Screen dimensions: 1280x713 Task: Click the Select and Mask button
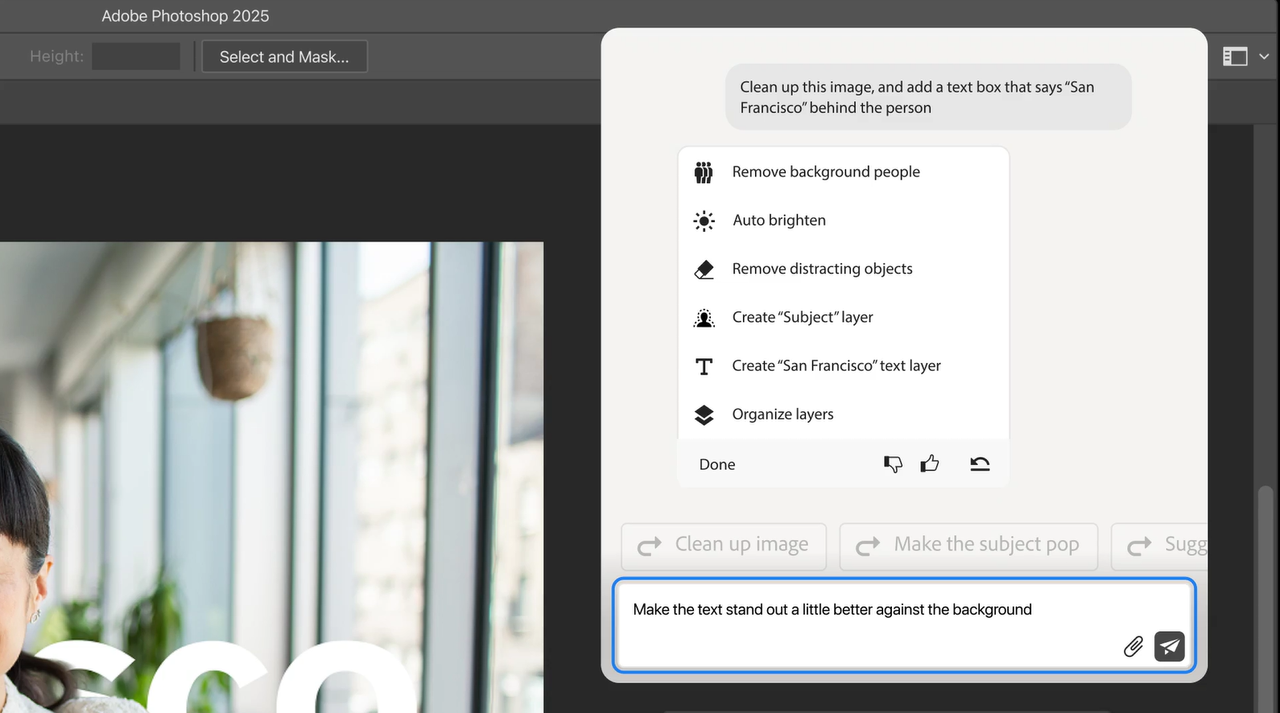click(284, 57)
